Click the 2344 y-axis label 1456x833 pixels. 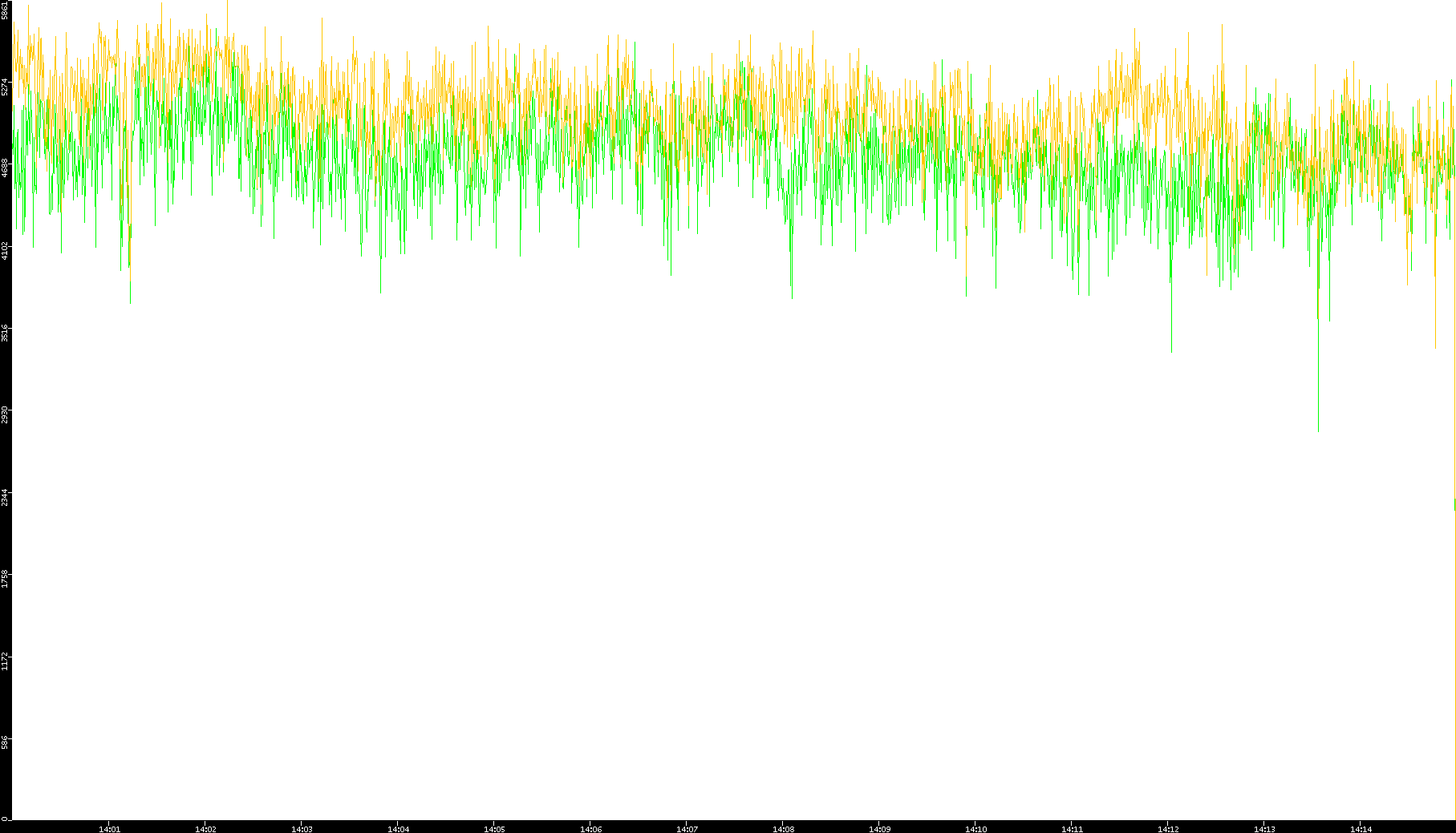tap(6, 497)
